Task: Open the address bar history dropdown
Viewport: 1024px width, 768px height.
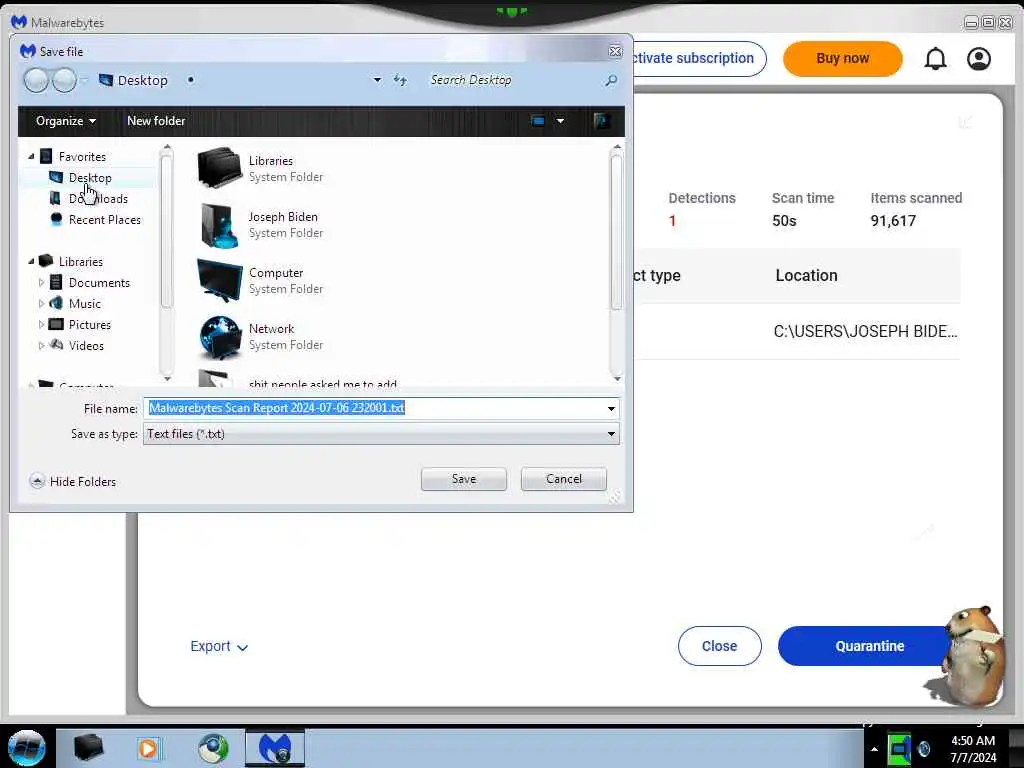Action: point(377,80)
